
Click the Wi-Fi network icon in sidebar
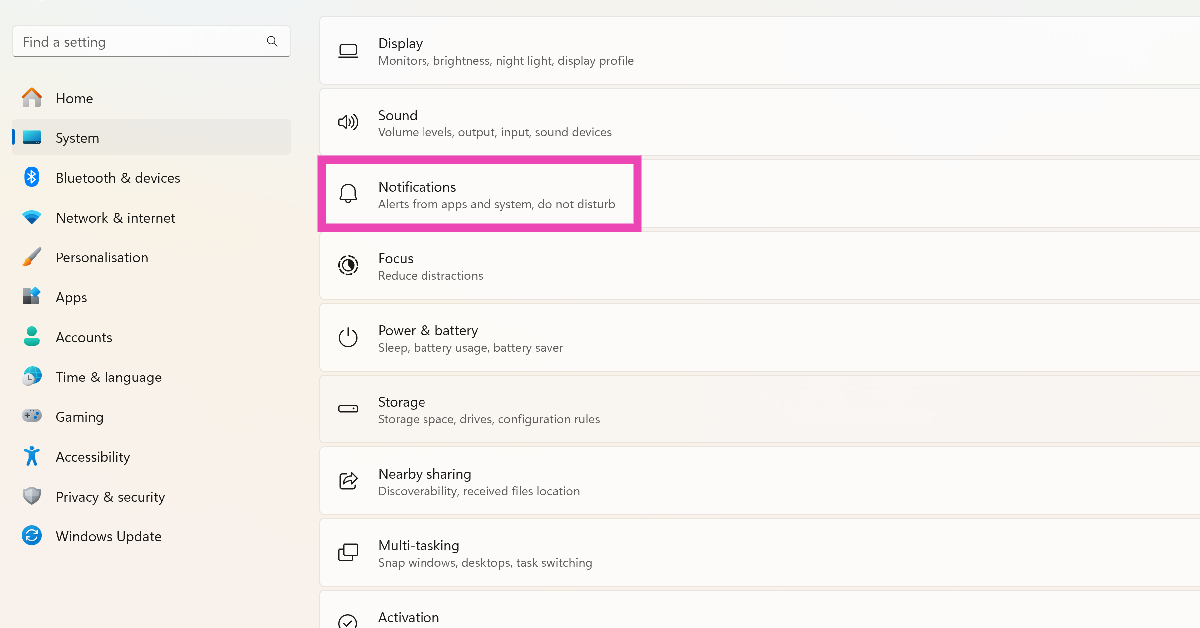[x=32, y=218]
